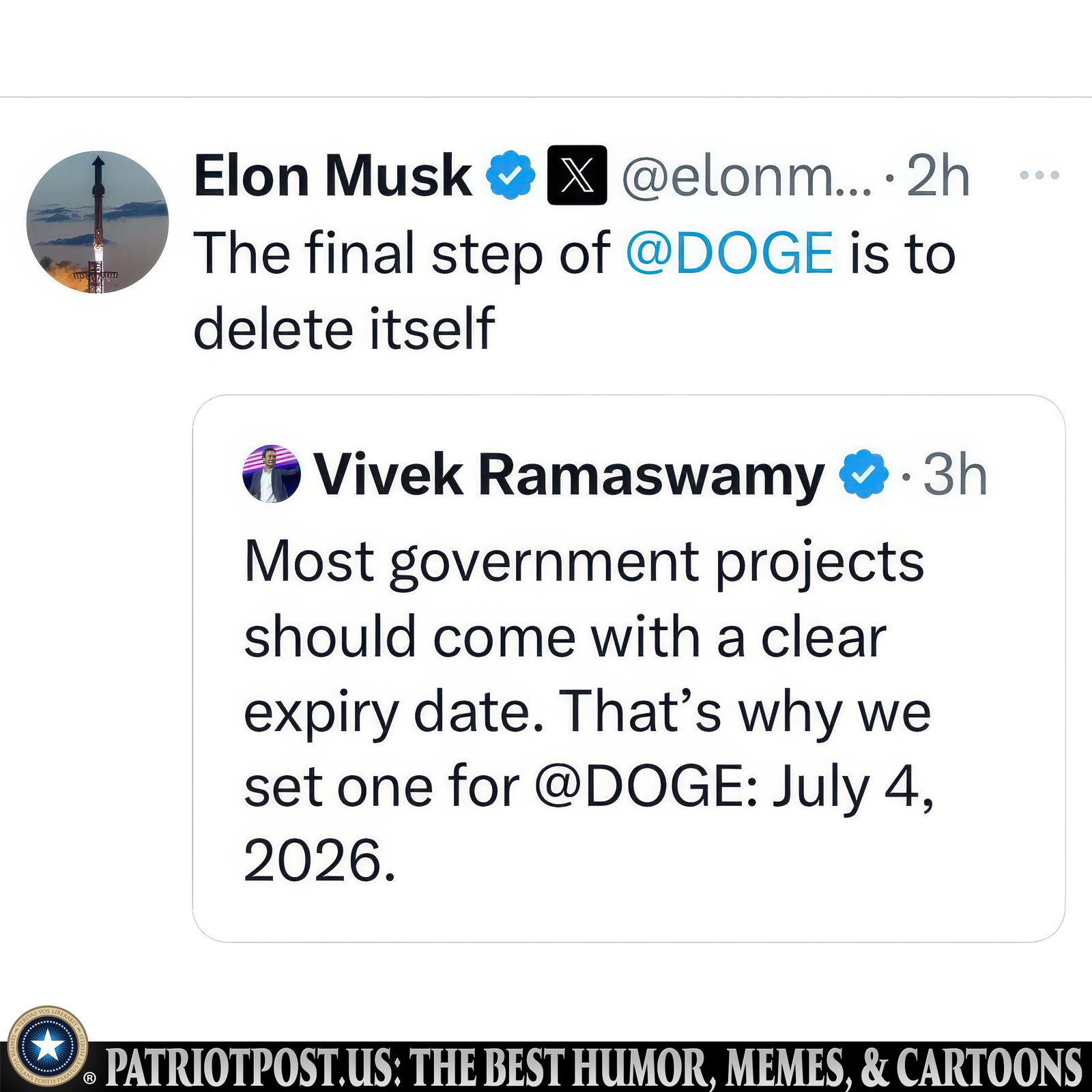Click the 3h timestamp on quoted post

click(x=955, y=474)
